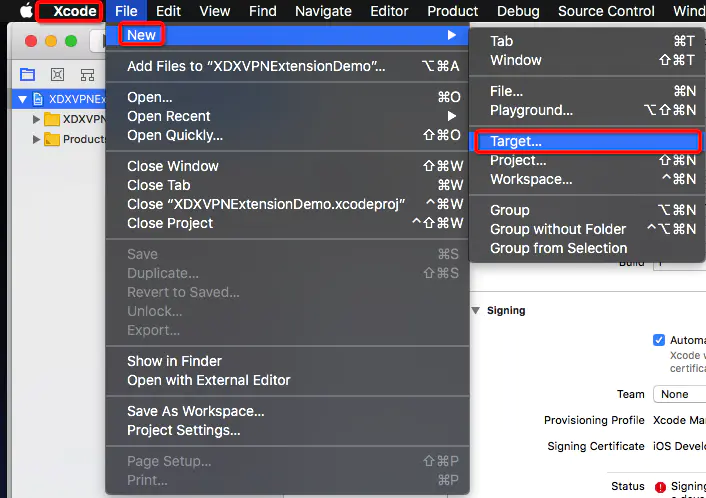Expand the Products folder disclosure triangle
Screen dimensions: 706x498
[37, 139]
